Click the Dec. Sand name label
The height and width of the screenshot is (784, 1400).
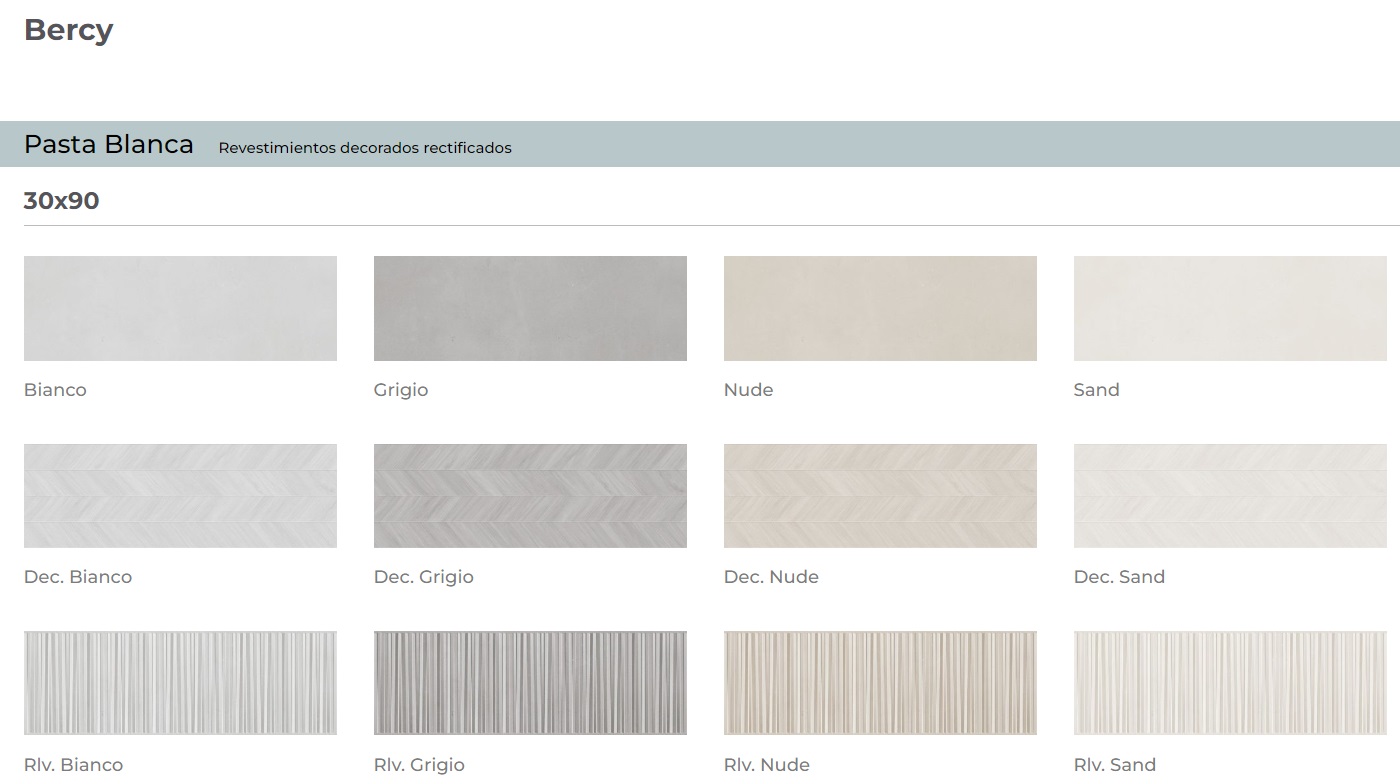click(x=1119, y=577)
